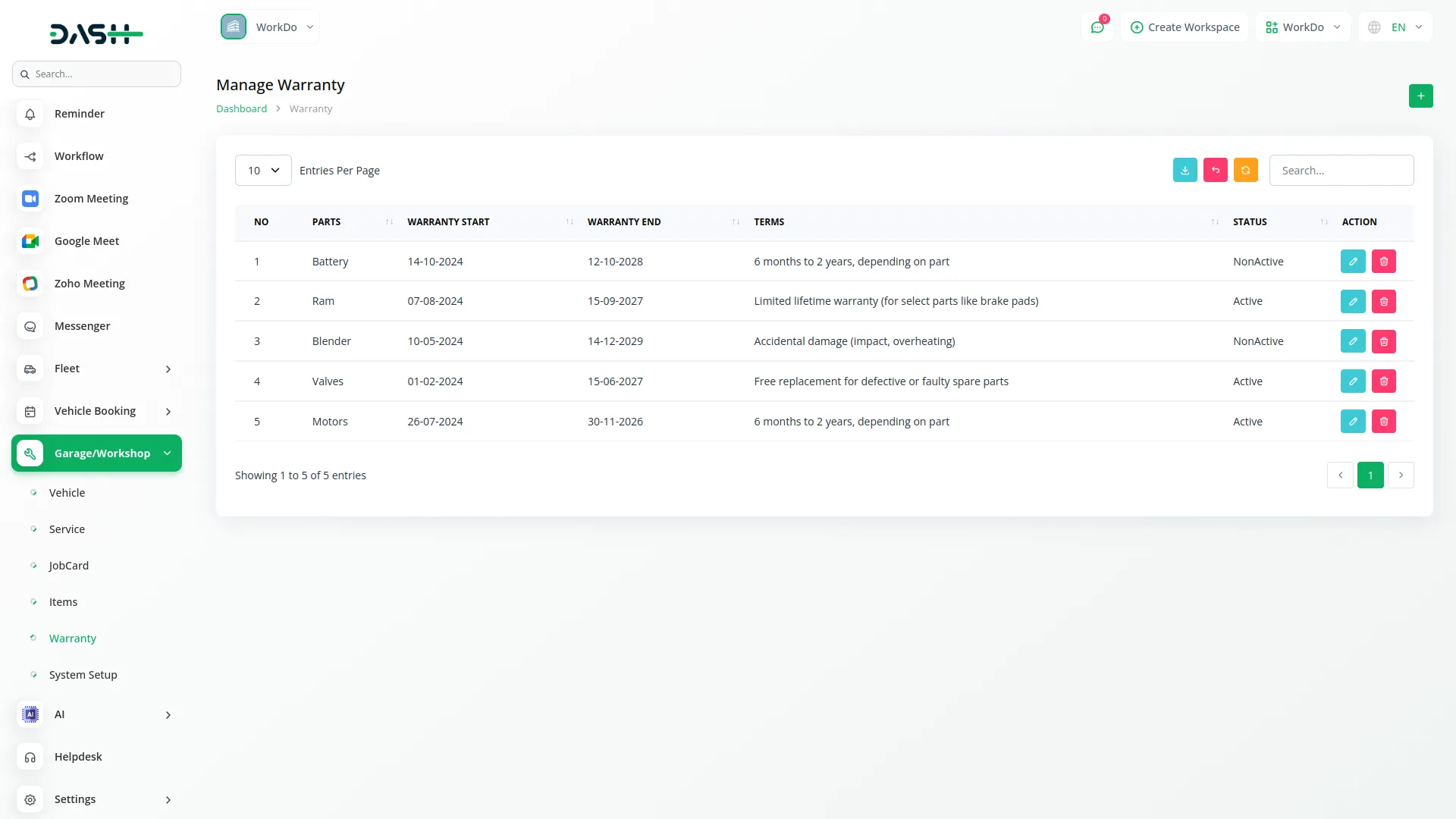Click the pink reset icon button
1456x819 pixels.
pos(1215,171)
